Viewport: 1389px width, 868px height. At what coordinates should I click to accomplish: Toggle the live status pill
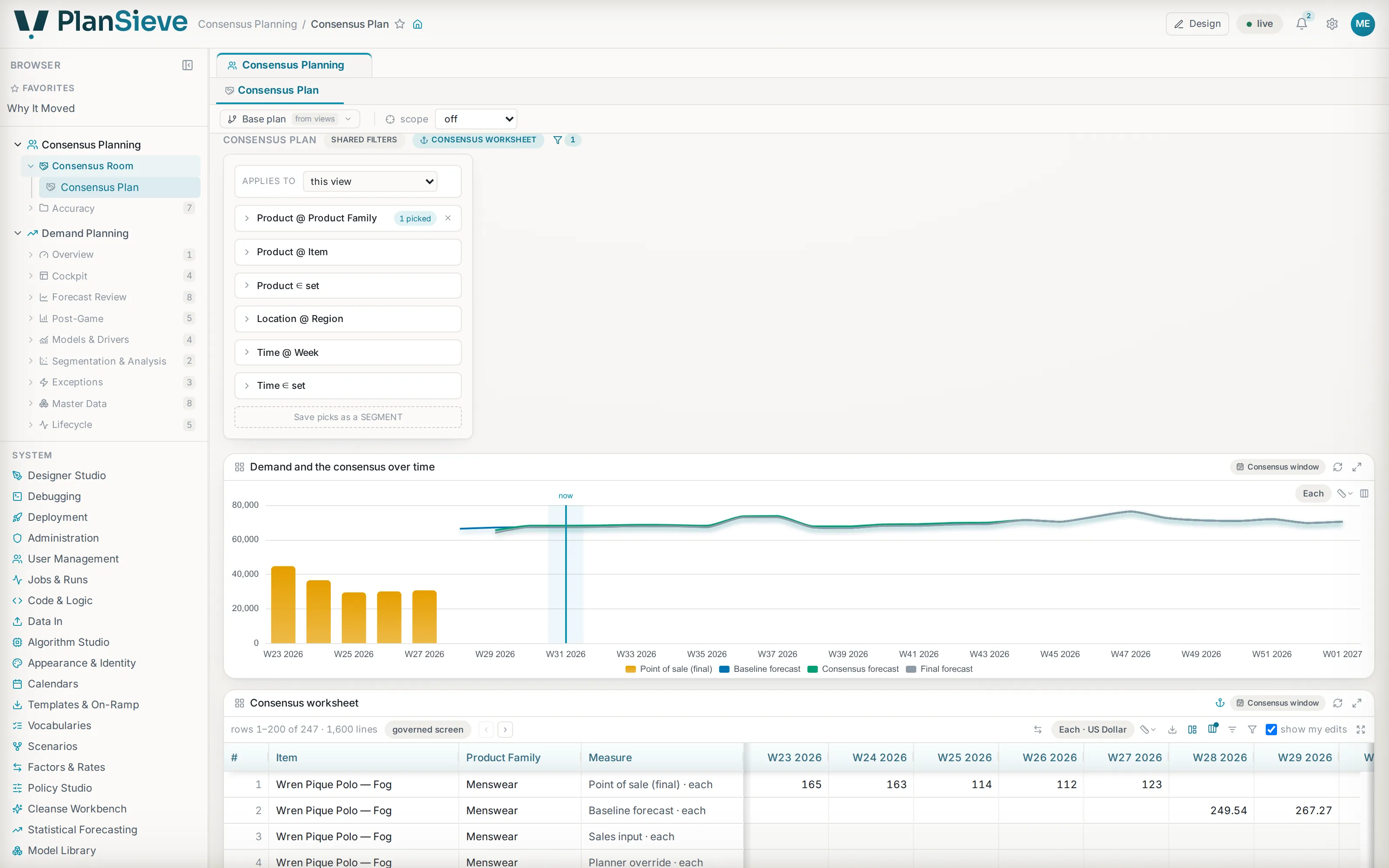click(x=1259, y=24)
